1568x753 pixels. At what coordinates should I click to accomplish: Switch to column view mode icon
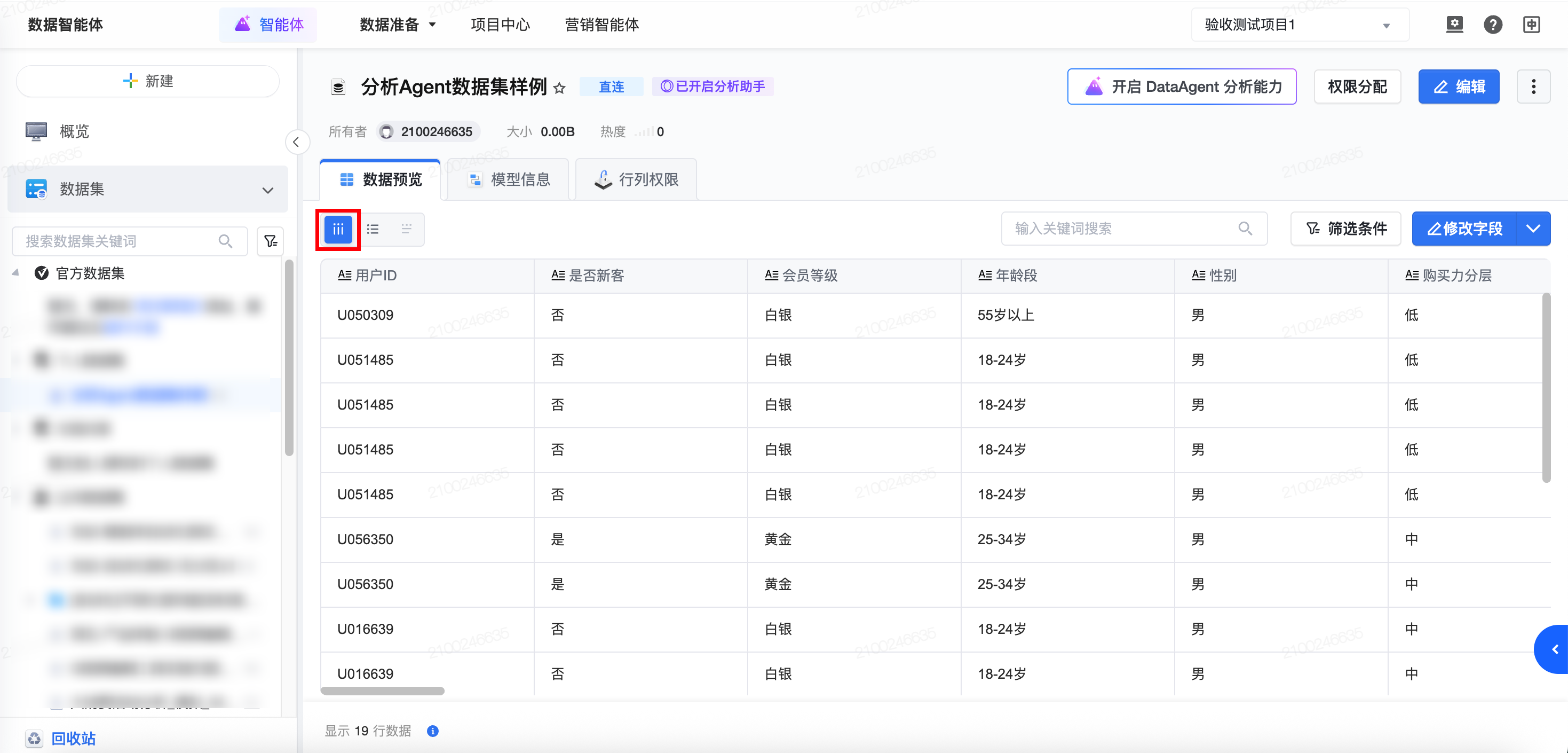coord(338,229)
